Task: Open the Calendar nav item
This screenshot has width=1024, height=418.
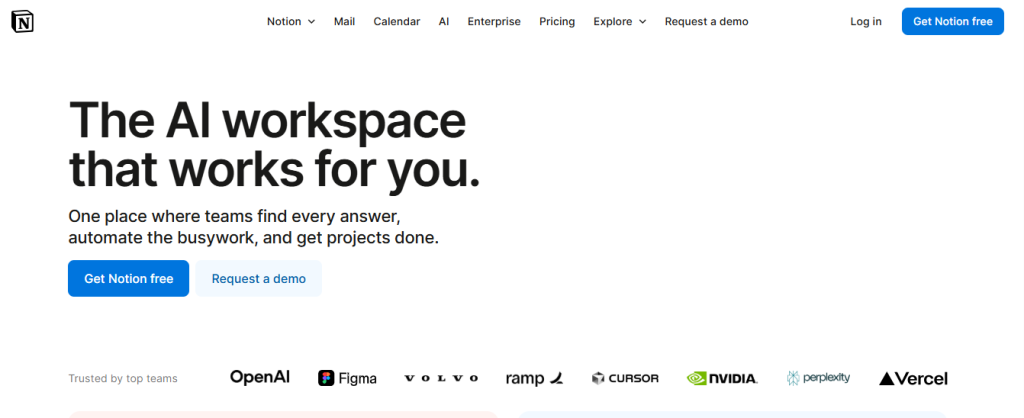Action: pyautogui.click(x=396, y=22)
